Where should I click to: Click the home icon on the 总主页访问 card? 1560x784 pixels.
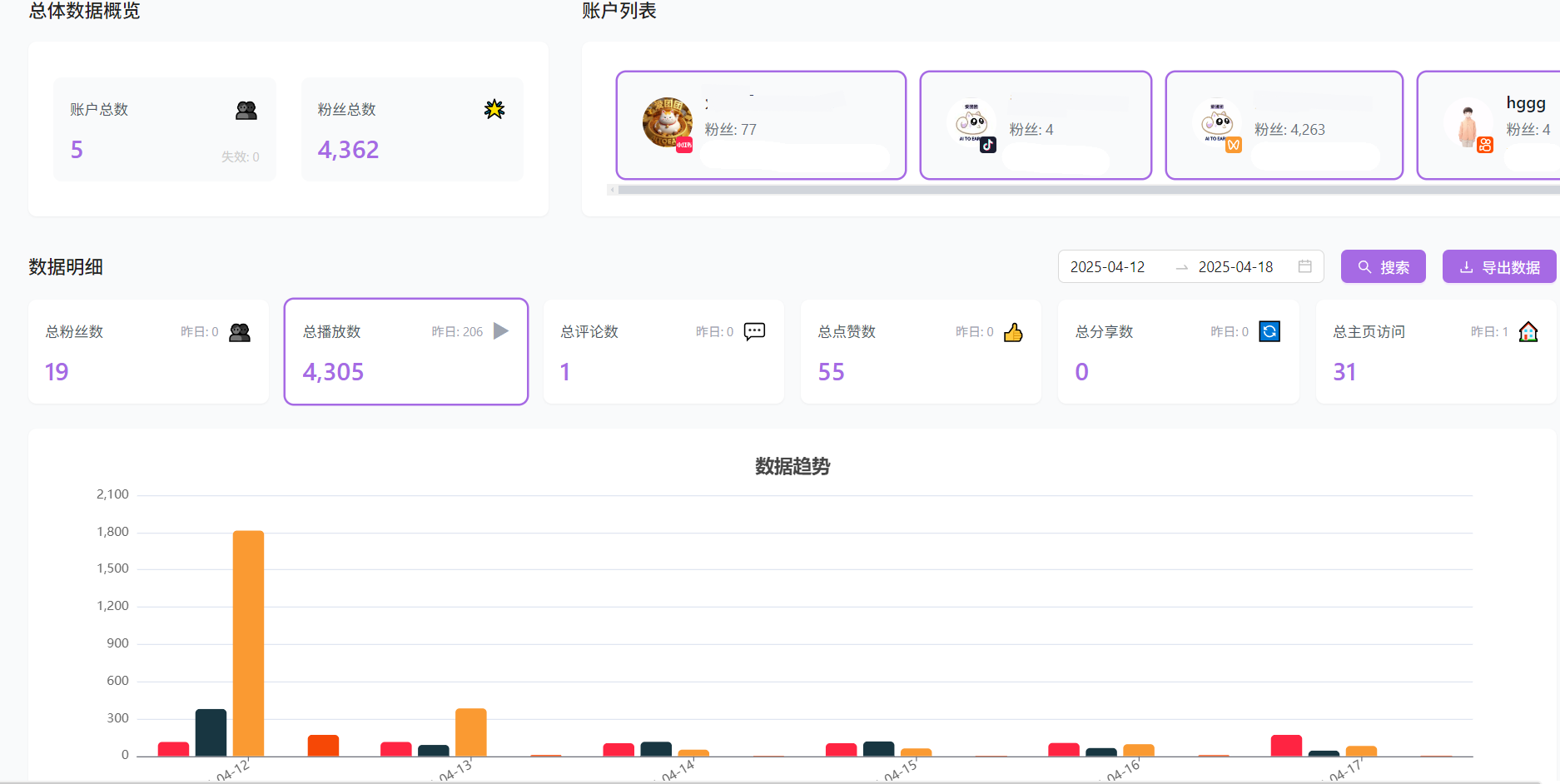(x=1529, y=331)
